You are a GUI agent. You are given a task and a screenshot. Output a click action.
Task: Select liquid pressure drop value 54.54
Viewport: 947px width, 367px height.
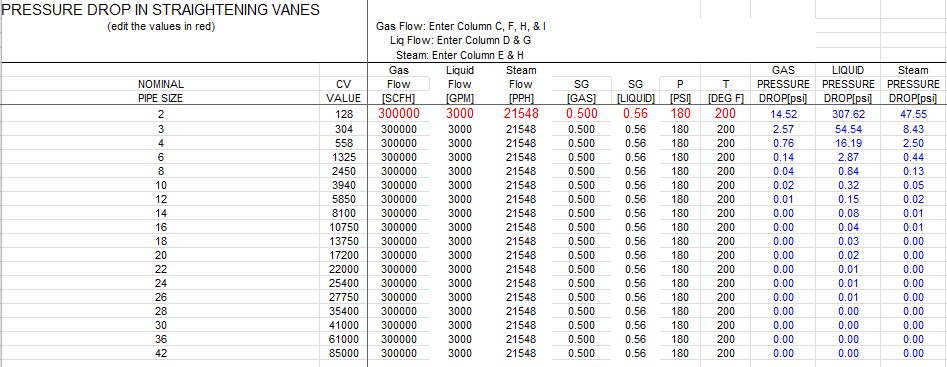tap(847, 129)
